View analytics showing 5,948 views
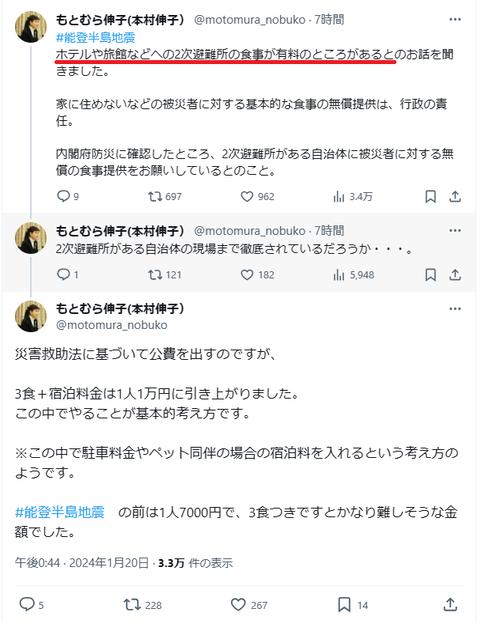 point(354,275)
